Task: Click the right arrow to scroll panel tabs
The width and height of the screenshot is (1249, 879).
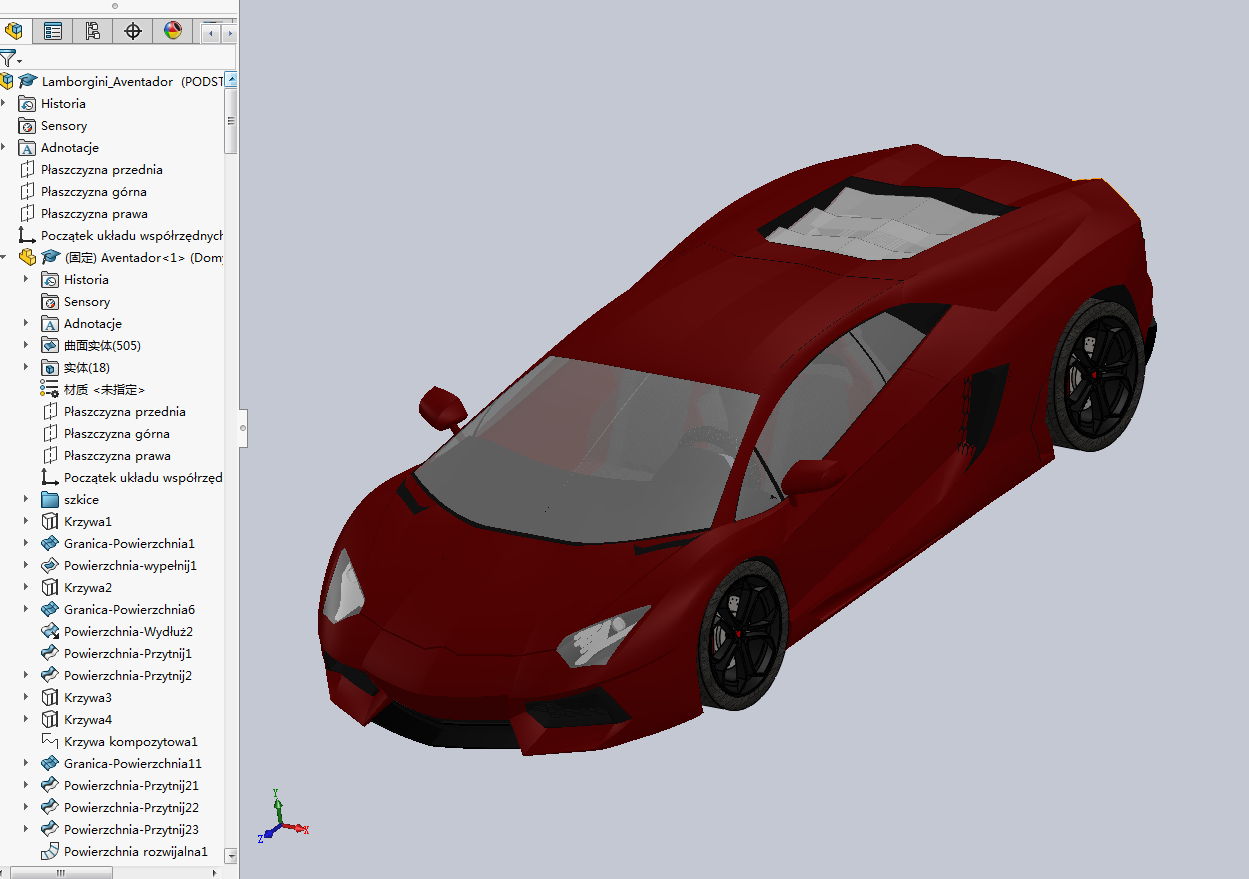Action: click(228, 31)
